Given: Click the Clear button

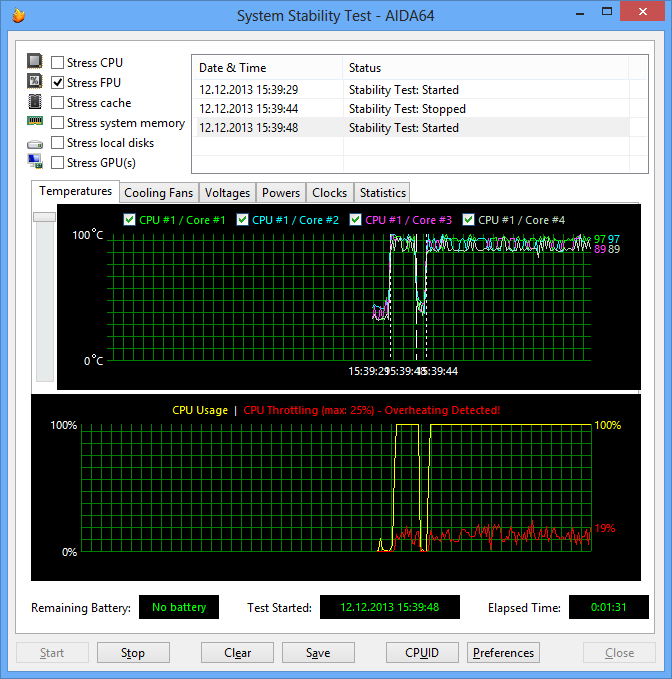Looking at the screenshot, I should tap(237, 652).
